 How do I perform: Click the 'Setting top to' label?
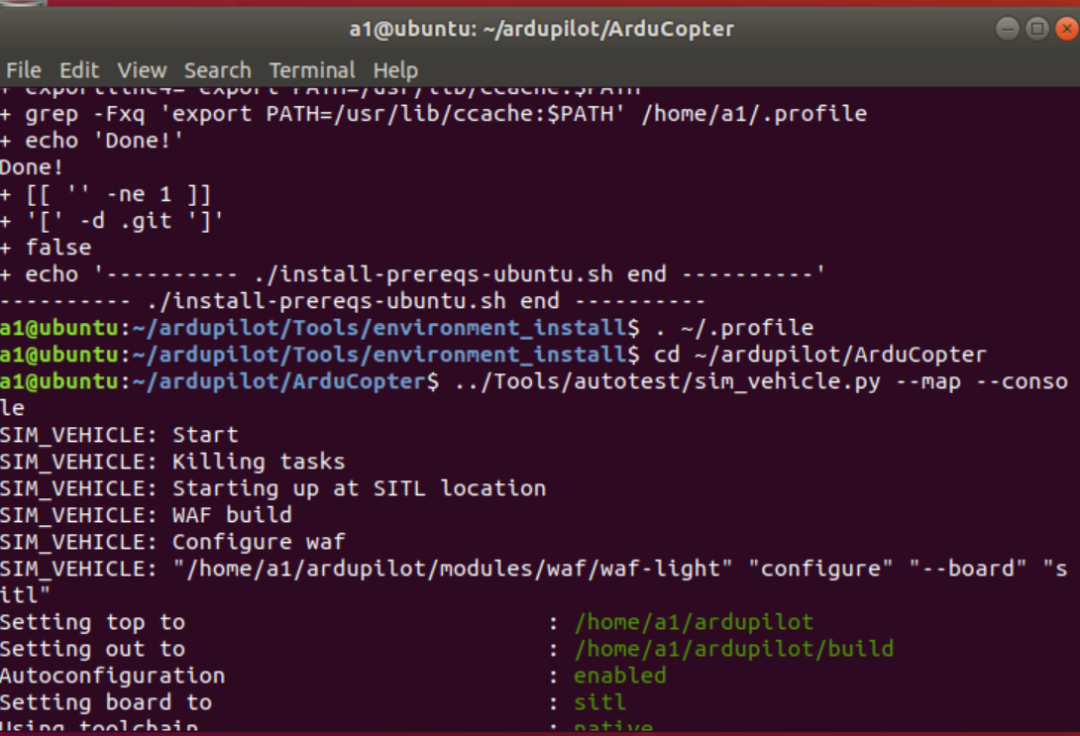click(x=92, y=623)
